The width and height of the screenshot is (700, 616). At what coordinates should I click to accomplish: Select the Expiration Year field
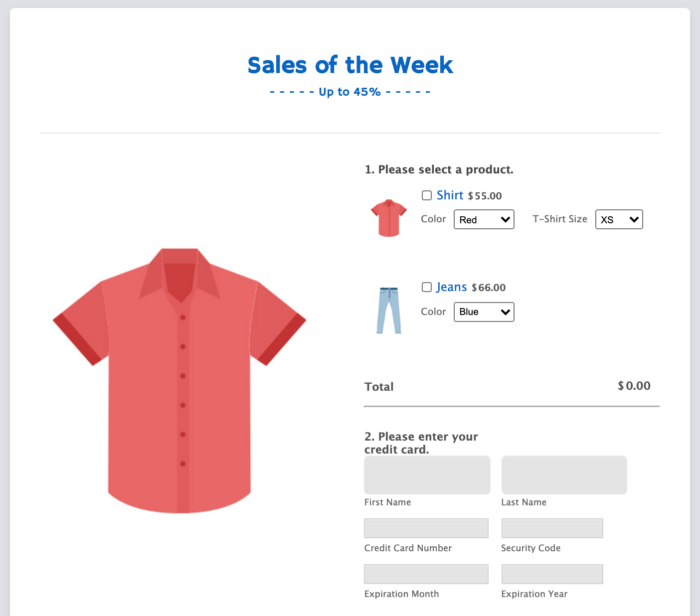552,574
